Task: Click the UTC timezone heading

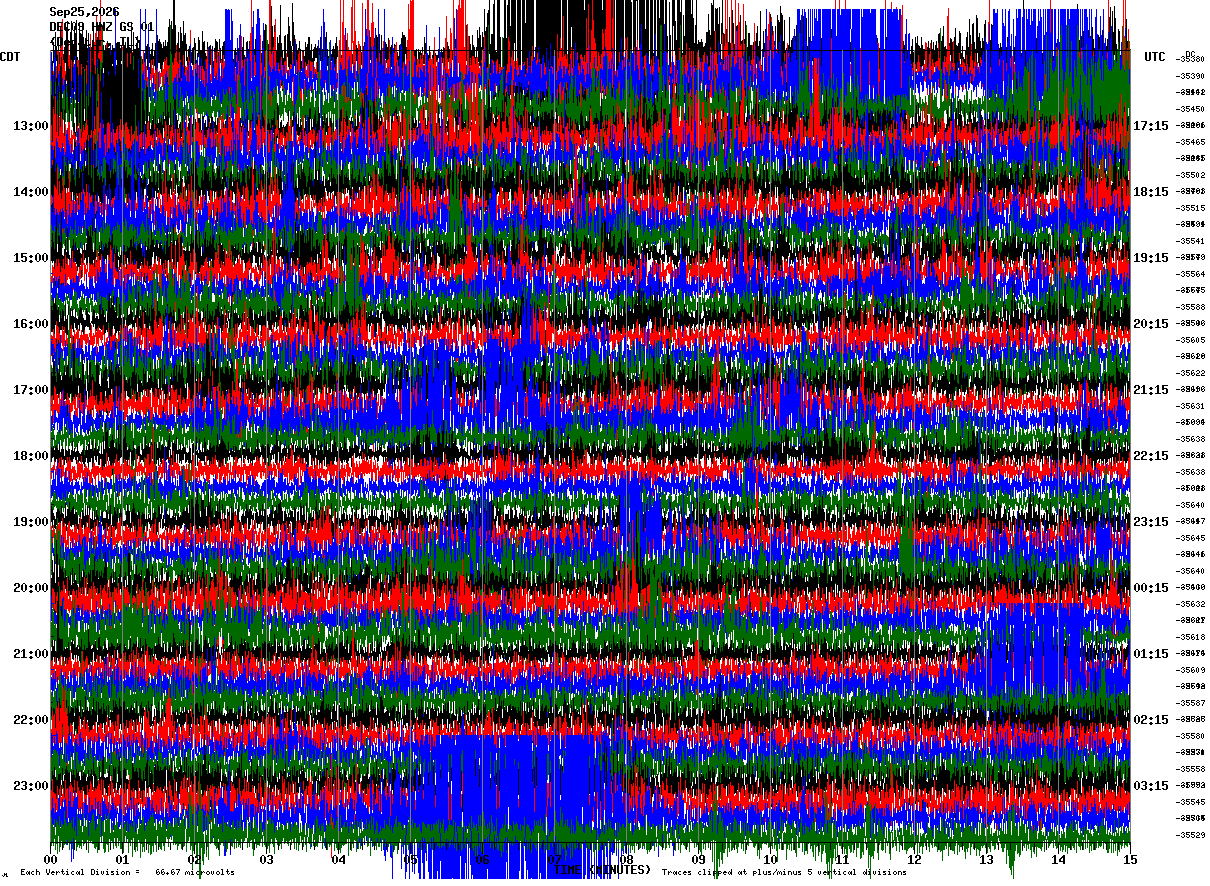Action: [x=1155, y=57]
